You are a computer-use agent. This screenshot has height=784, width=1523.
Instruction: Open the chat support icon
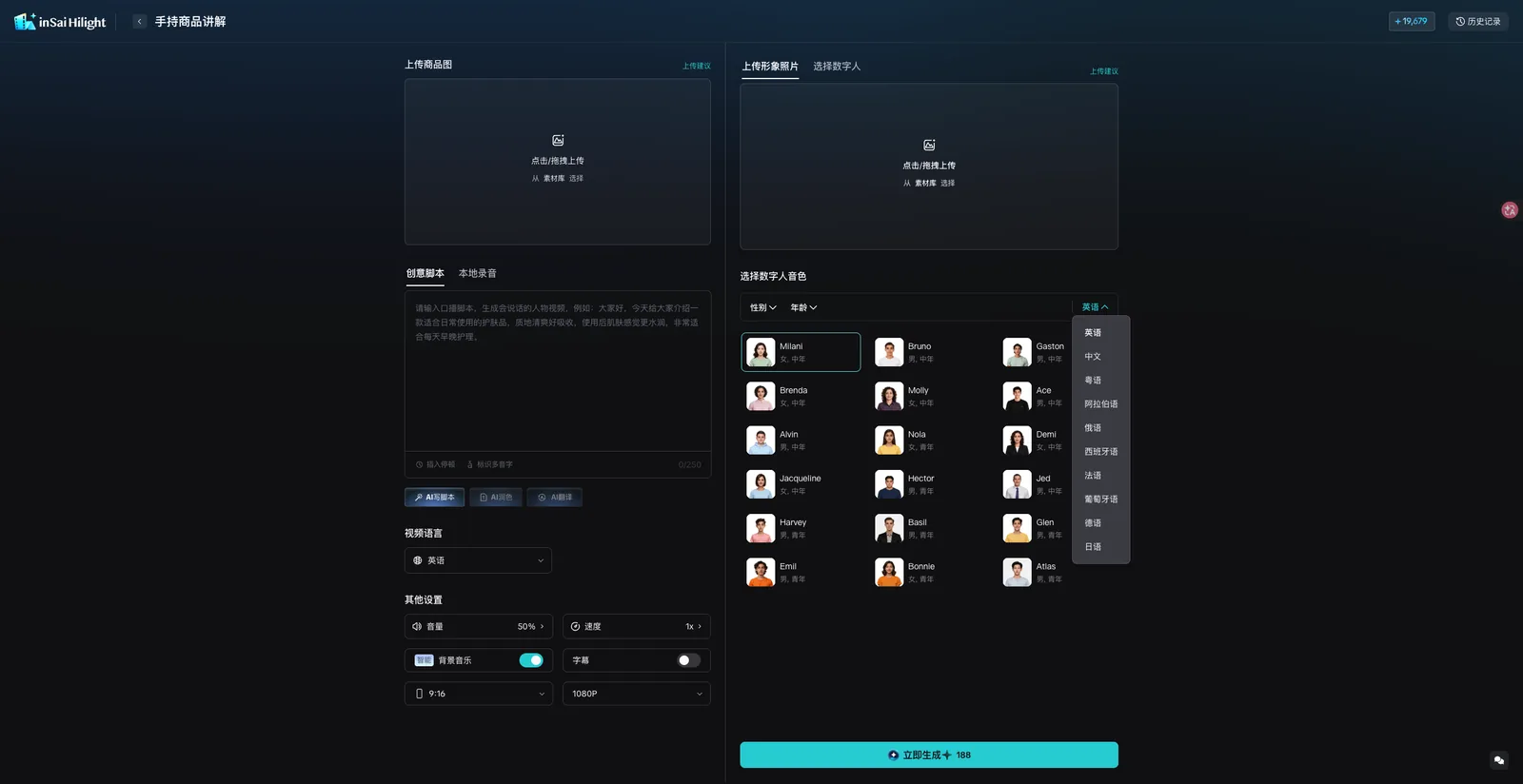(x=1498, y=760)
